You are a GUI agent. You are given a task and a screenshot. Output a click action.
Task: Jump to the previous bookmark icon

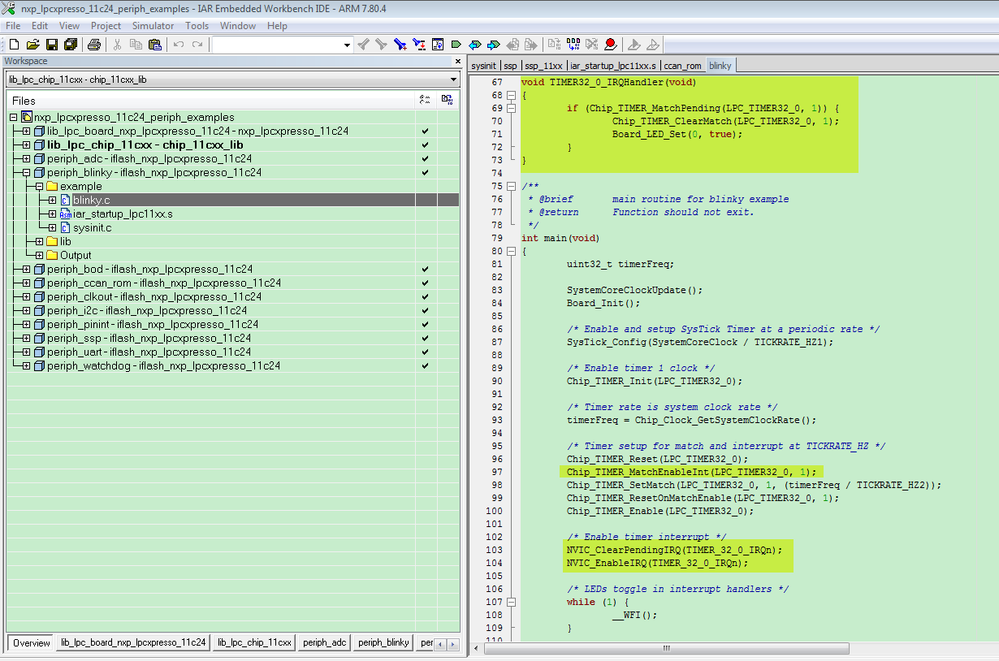click(x=475, y=45)
